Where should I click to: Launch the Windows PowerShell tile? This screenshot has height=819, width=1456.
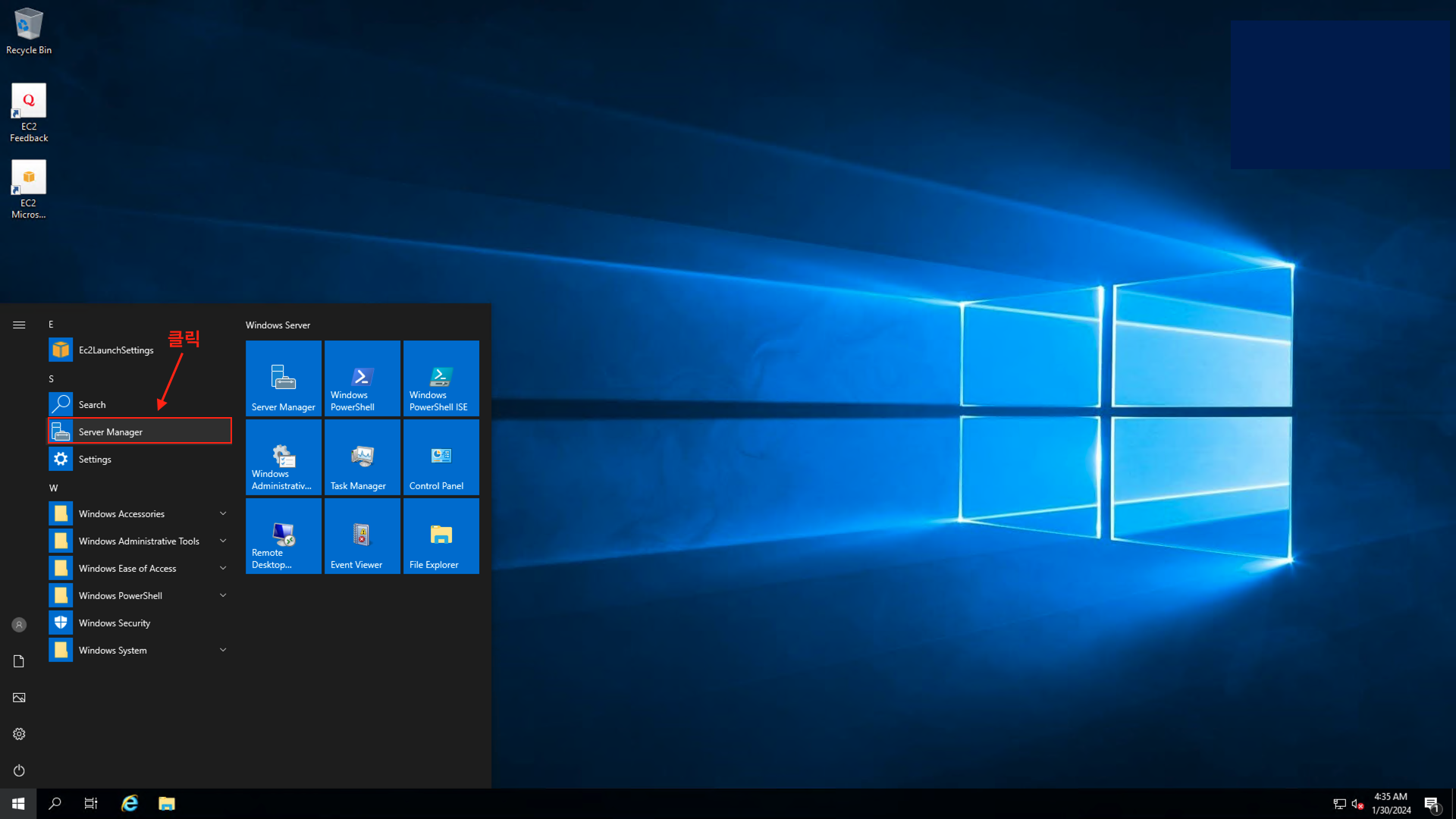coord(362,378)
